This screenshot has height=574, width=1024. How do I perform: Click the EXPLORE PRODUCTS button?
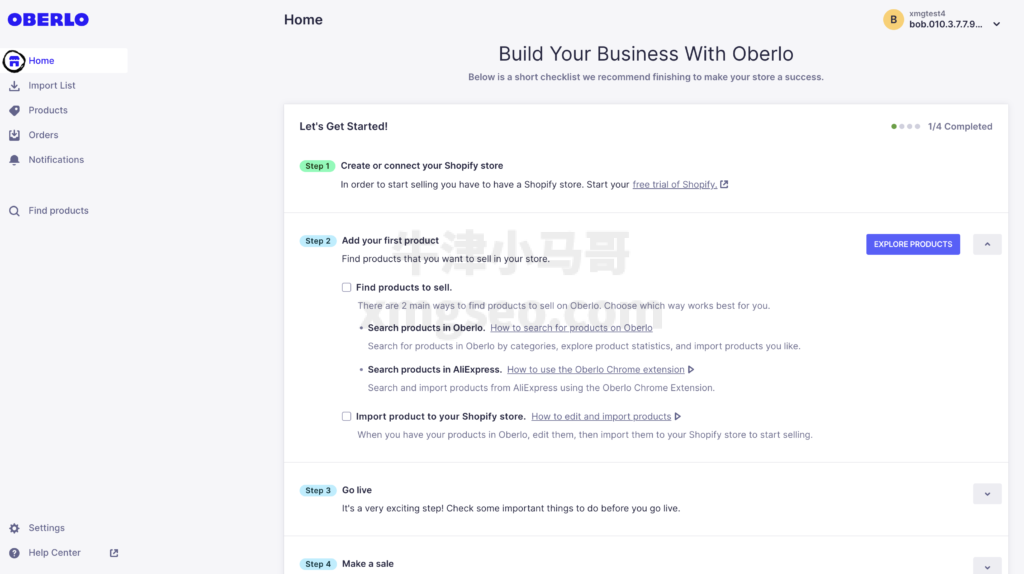[913, 244]
